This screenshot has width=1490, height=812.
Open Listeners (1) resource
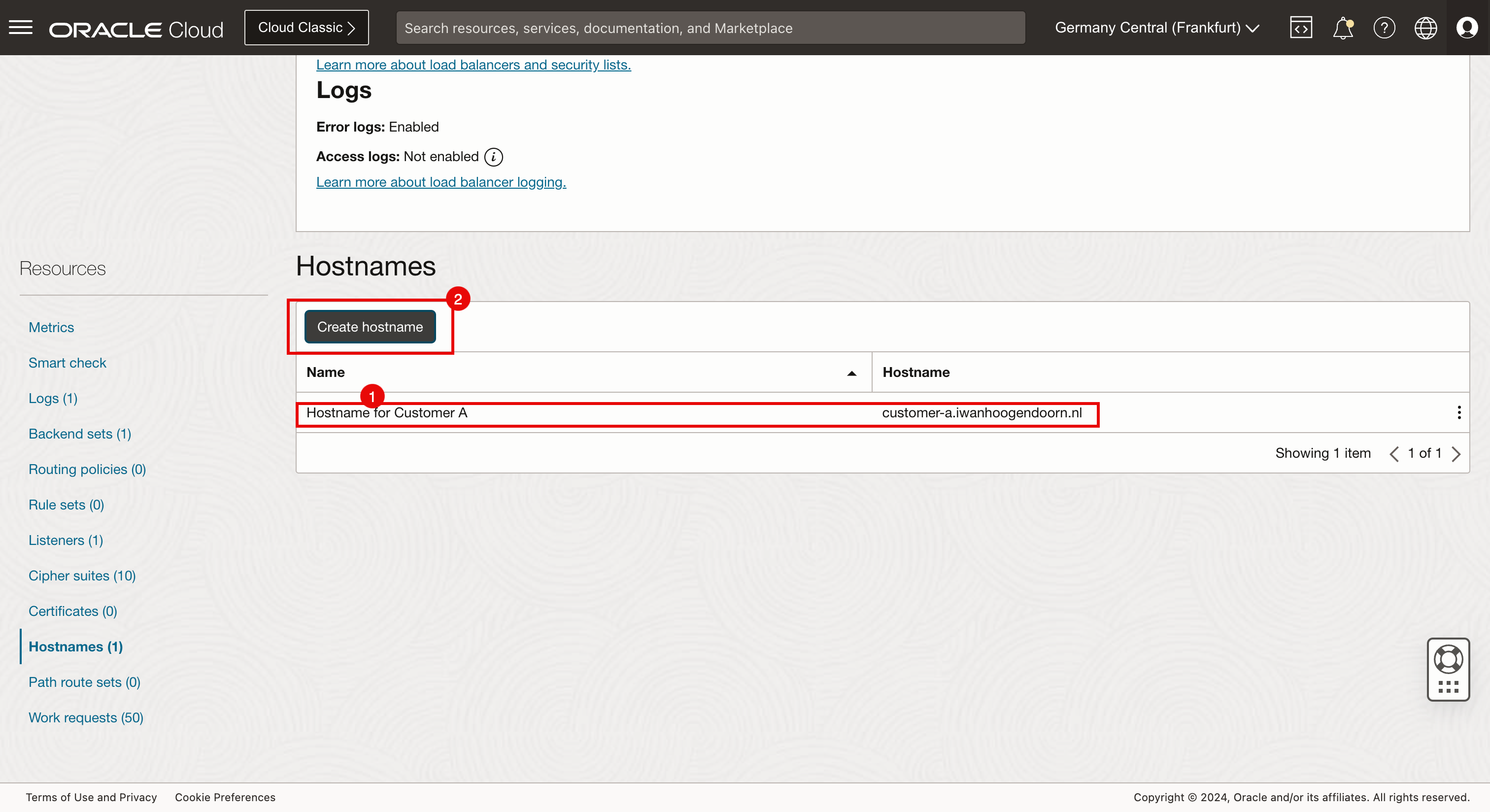tap(66, 540)
